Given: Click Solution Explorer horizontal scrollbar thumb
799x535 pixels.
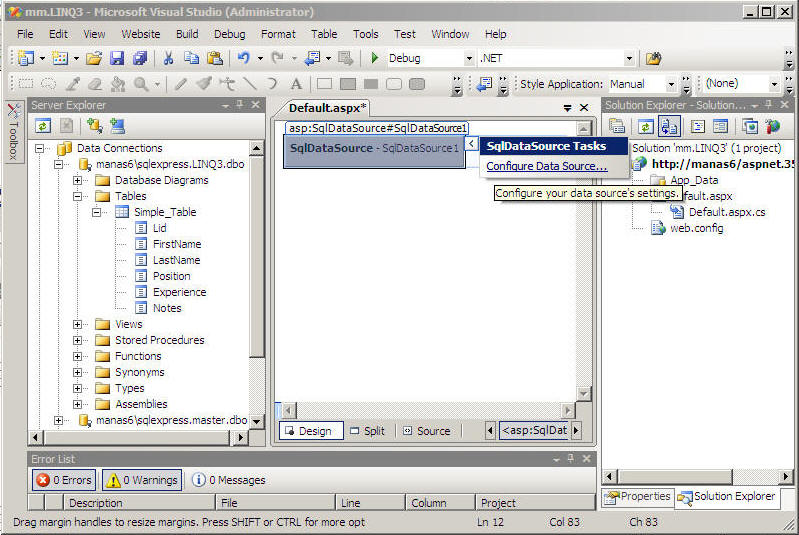Looking at the screenshot, I should click(x=675, y=477).
